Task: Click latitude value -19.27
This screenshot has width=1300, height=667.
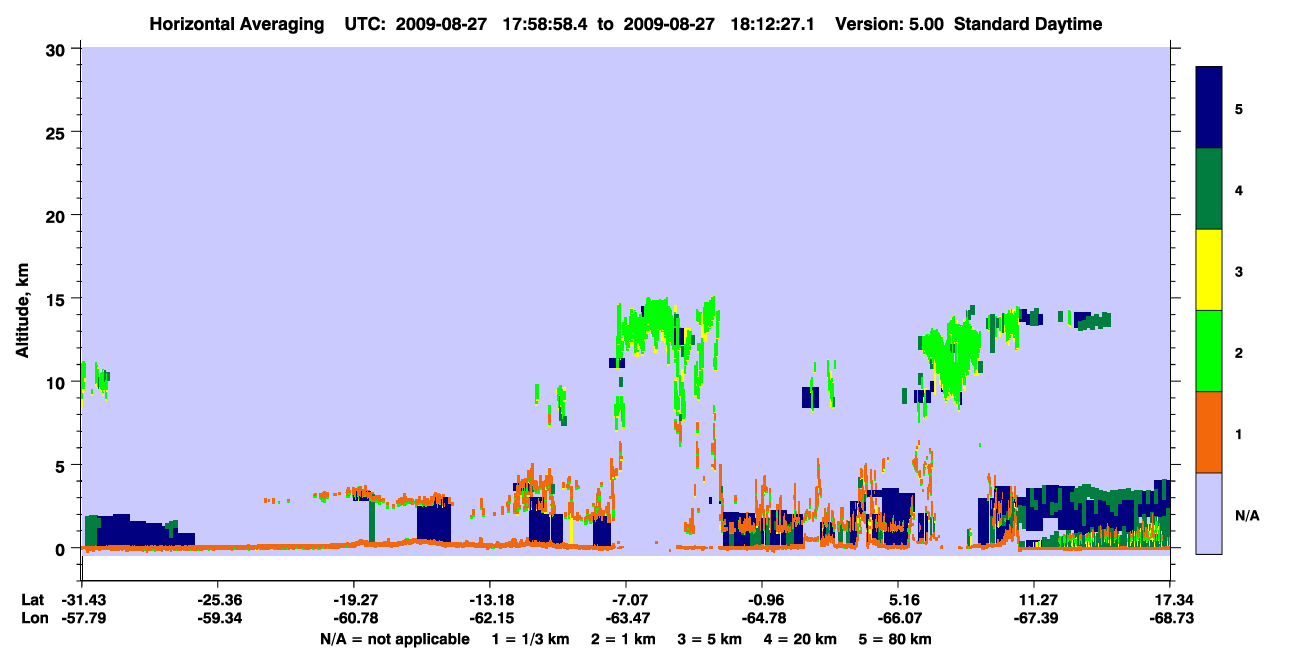Action: tap(353, 600)
